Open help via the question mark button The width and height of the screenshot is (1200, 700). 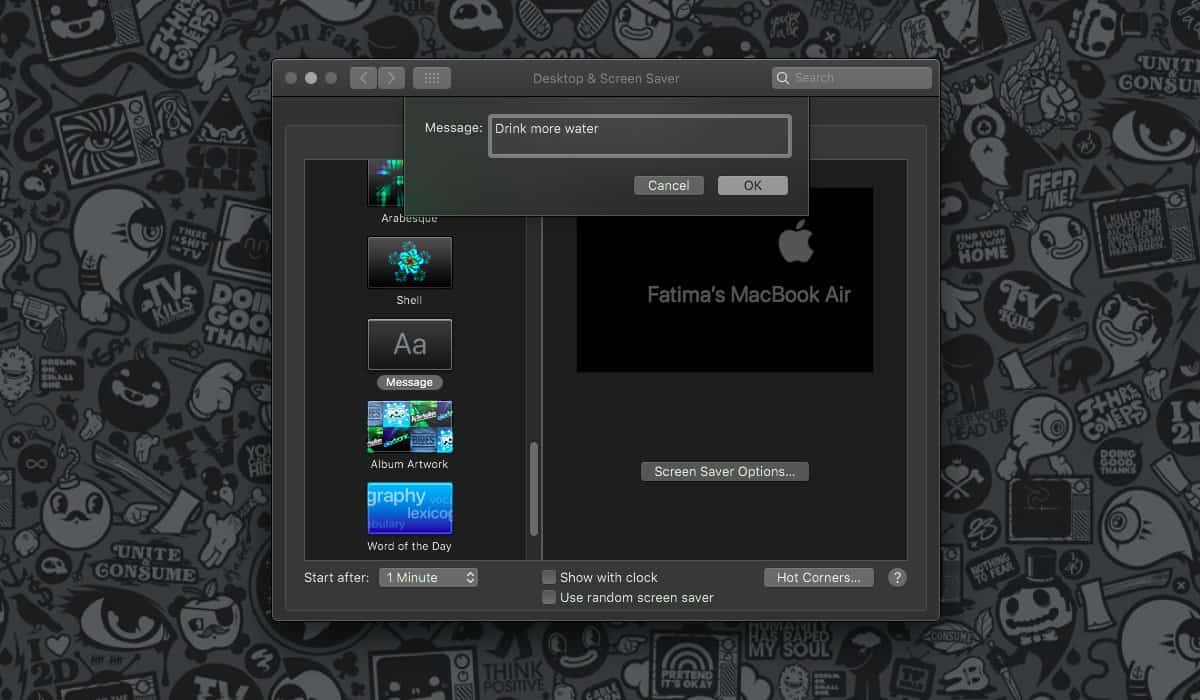point(897,577)
